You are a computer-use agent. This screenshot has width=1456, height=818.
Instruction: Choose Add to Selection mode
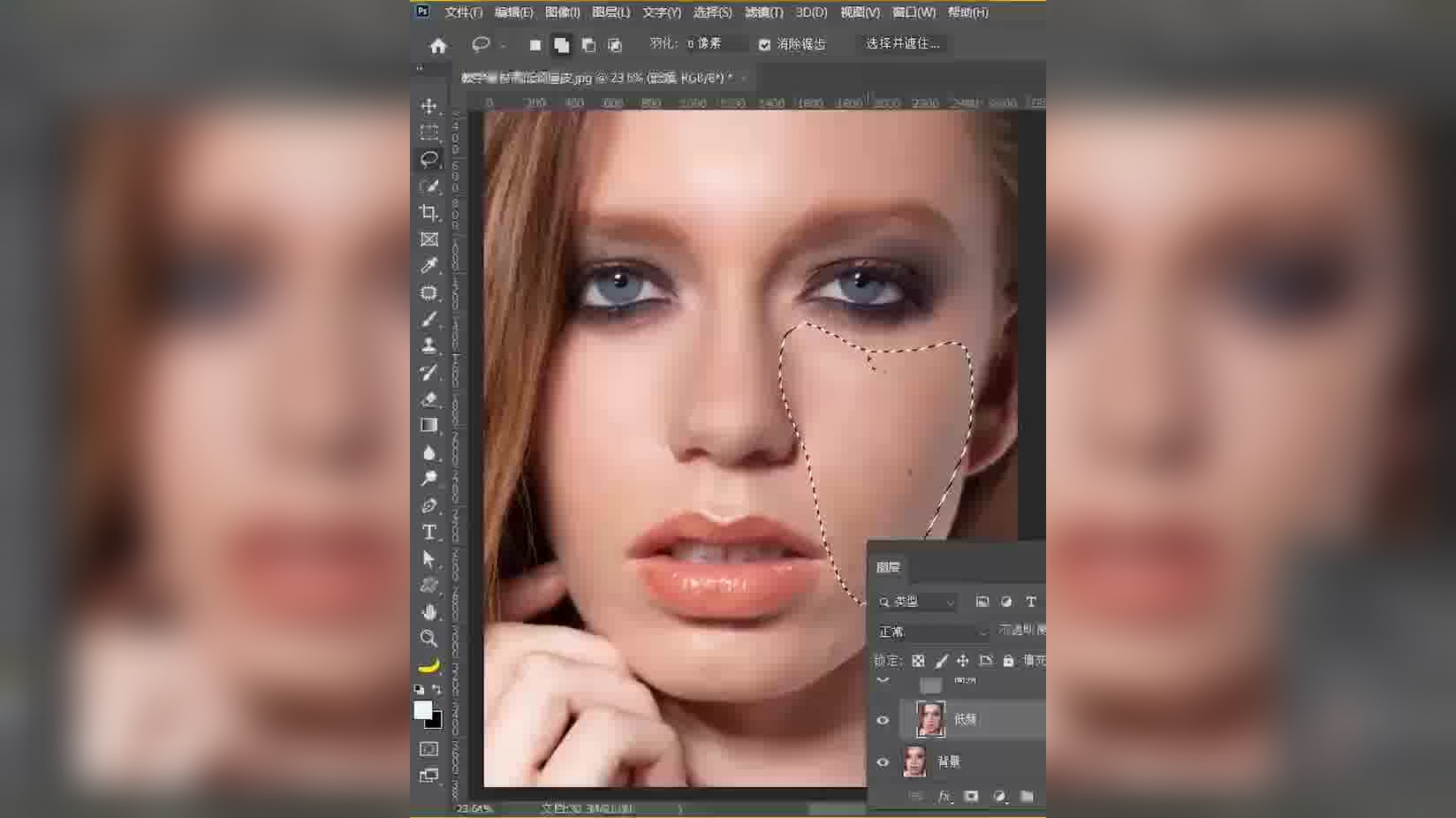[561, 45]
